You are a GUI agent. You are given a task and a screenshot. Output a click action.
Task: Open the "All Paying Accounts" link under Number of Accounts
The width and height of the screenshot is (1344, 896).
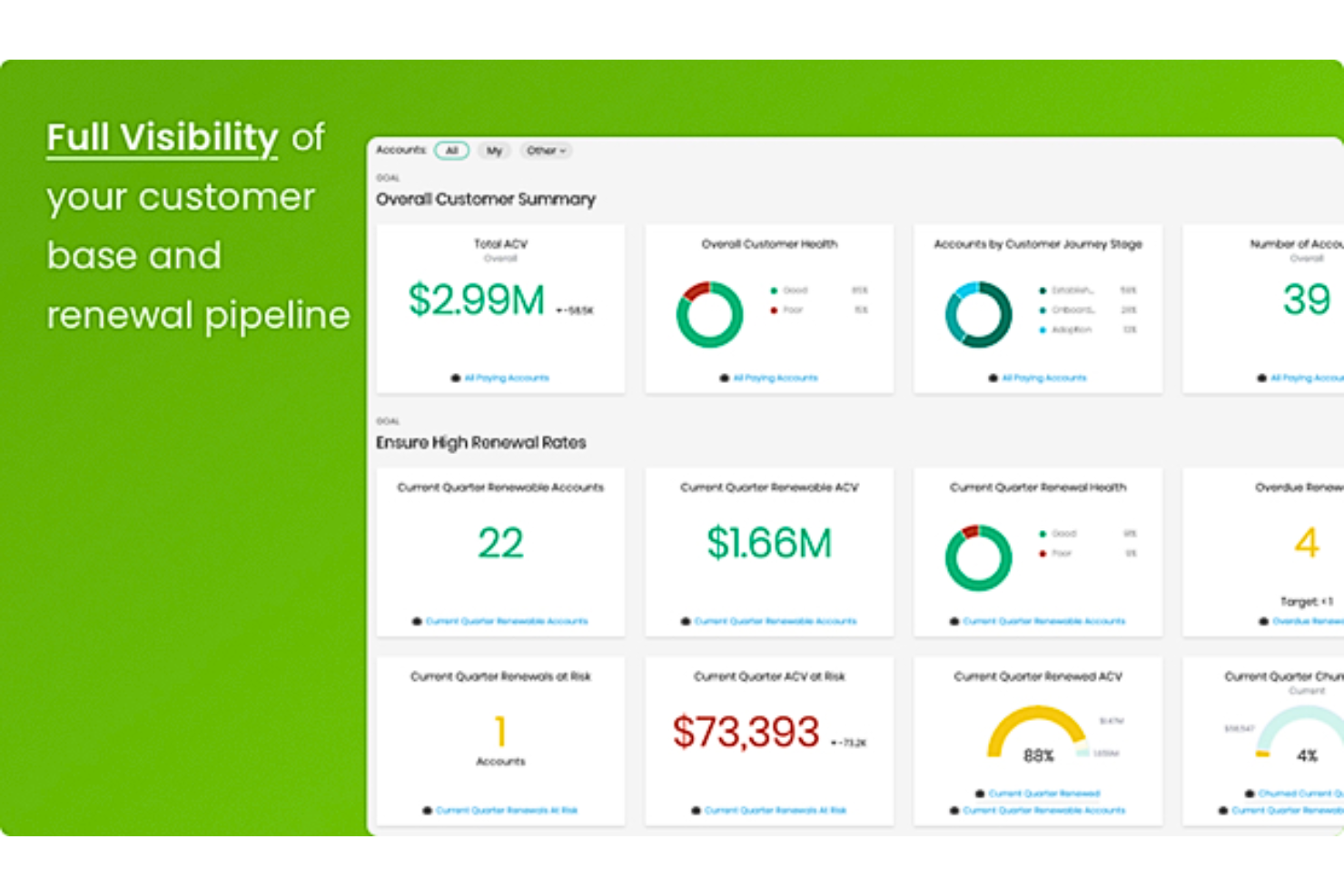[x=1308, y=378]
